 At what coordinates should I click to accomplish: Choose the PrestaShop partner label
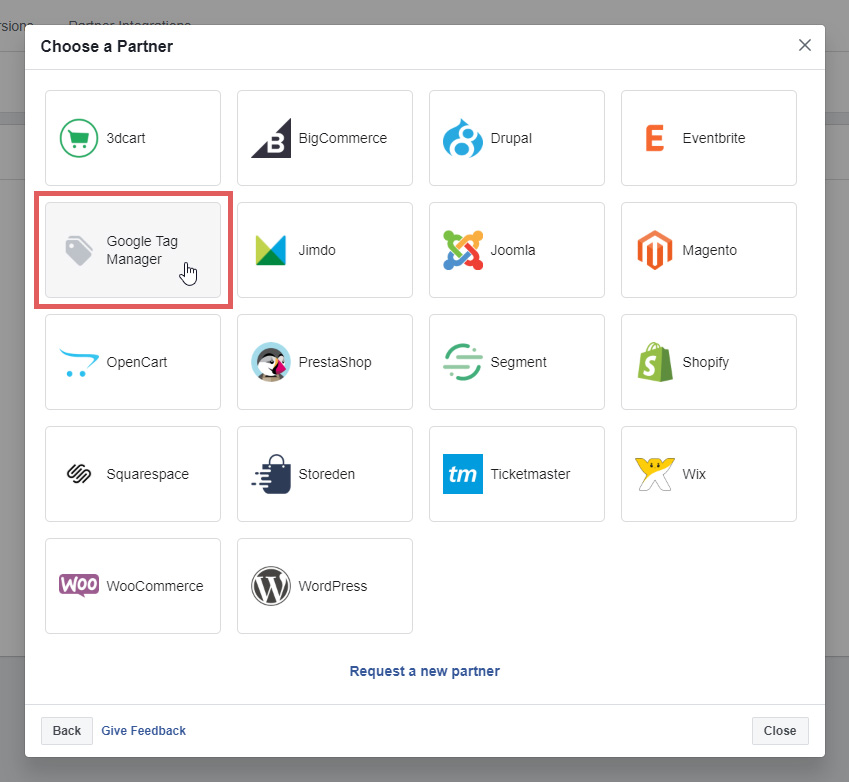click(x=335, y=362)
